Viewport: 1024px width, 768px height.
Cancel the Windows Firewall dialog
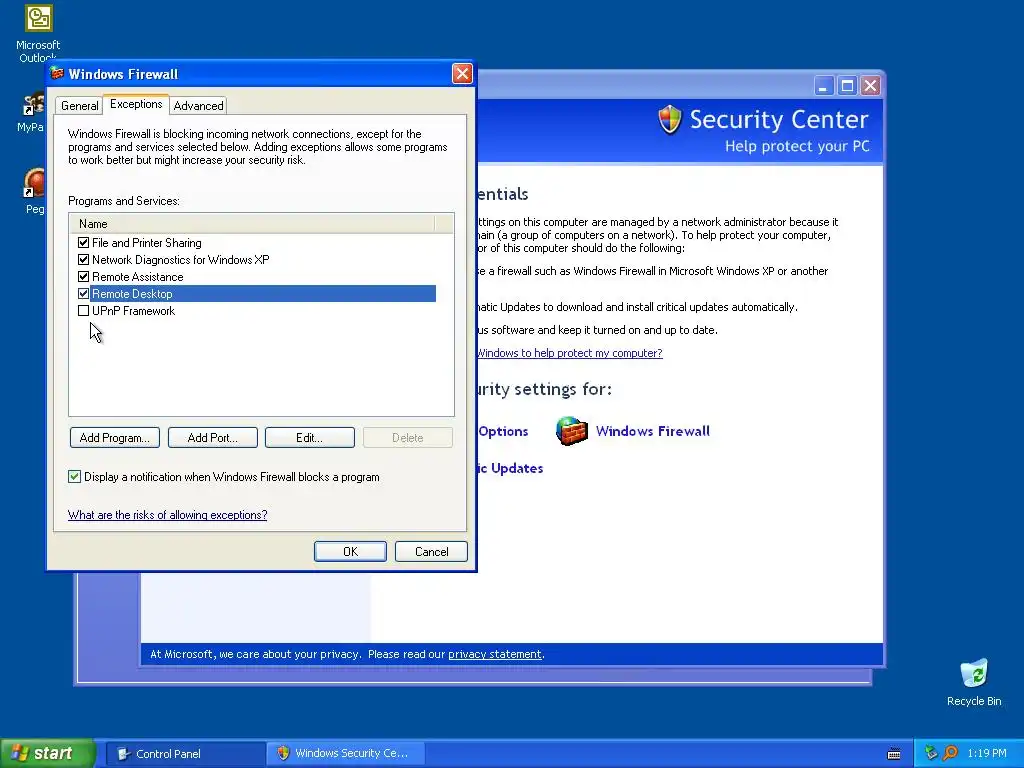point(431,552)
